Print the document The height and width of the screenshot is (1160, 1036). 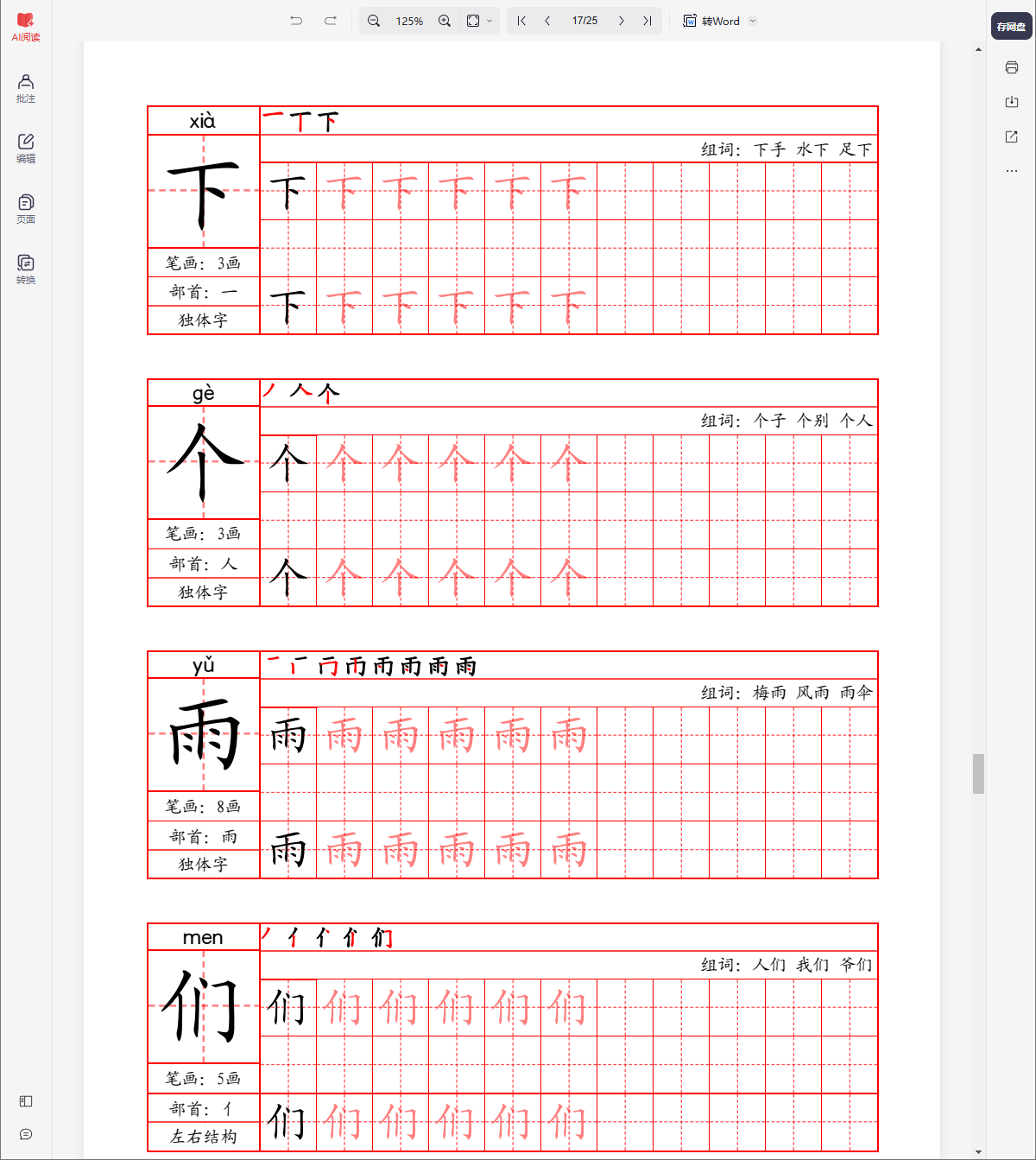[x=1011, y=67]
